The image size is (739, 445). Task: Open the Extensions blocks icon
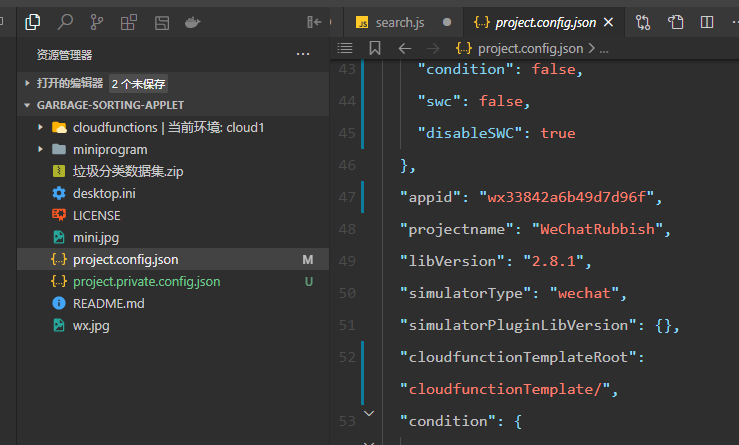click(x=129, y=22)
